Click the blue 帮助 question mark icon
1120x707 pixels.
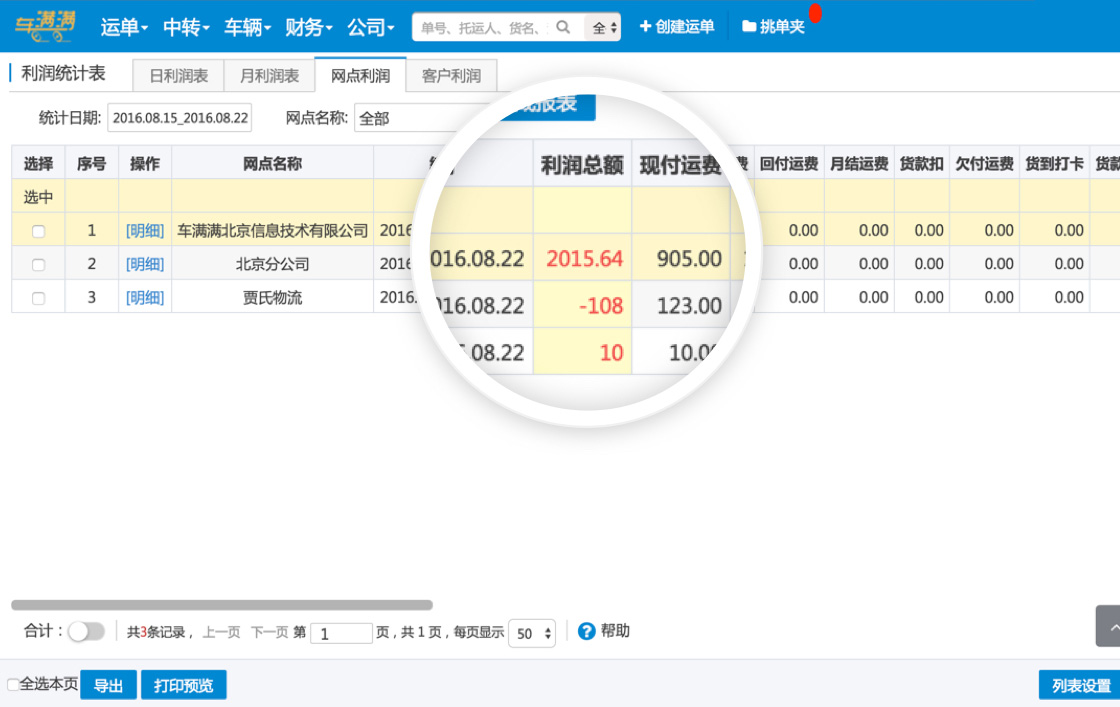click(x=587, y=631)
